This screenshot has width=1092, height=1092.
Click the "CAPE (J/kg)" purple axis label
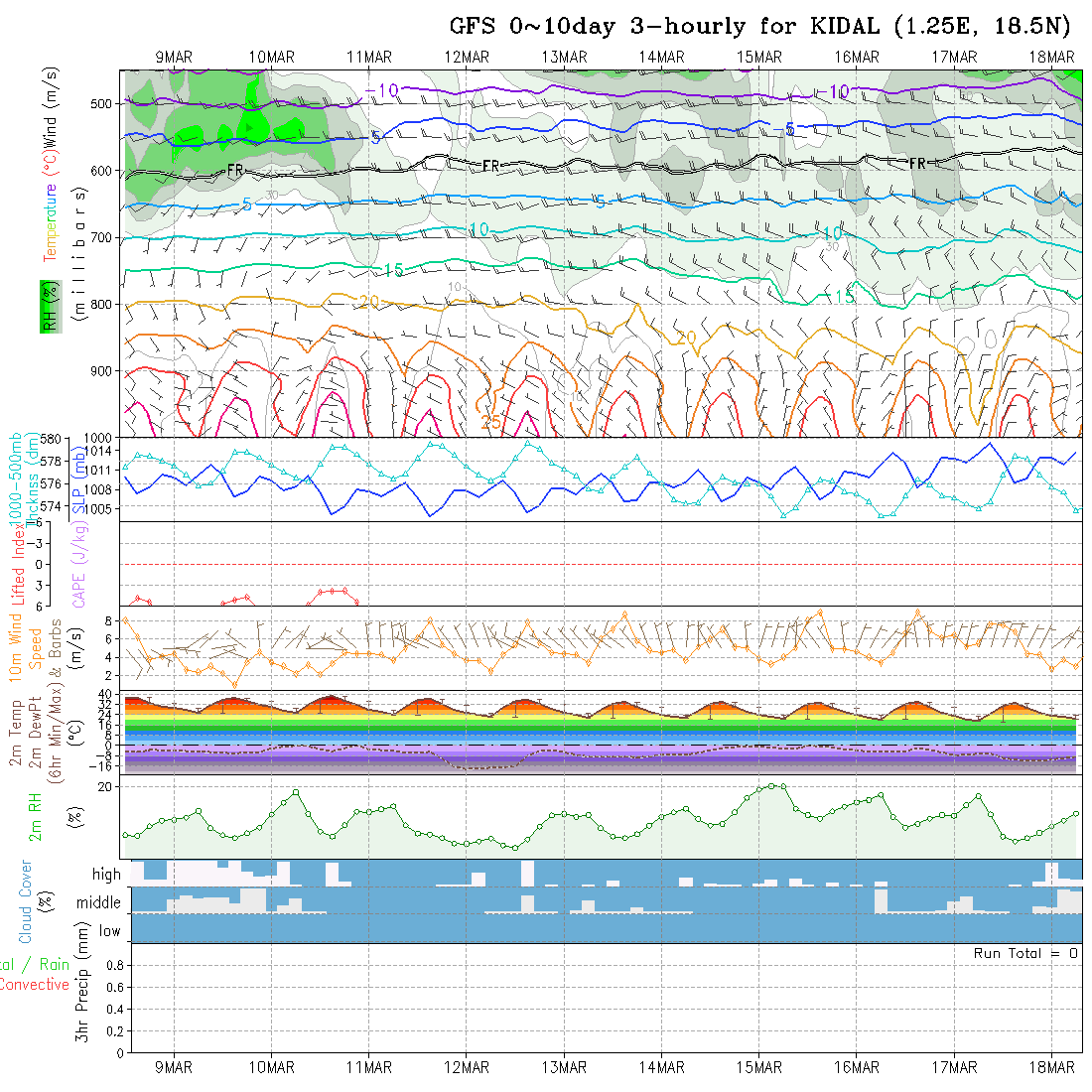click(78, 565)
